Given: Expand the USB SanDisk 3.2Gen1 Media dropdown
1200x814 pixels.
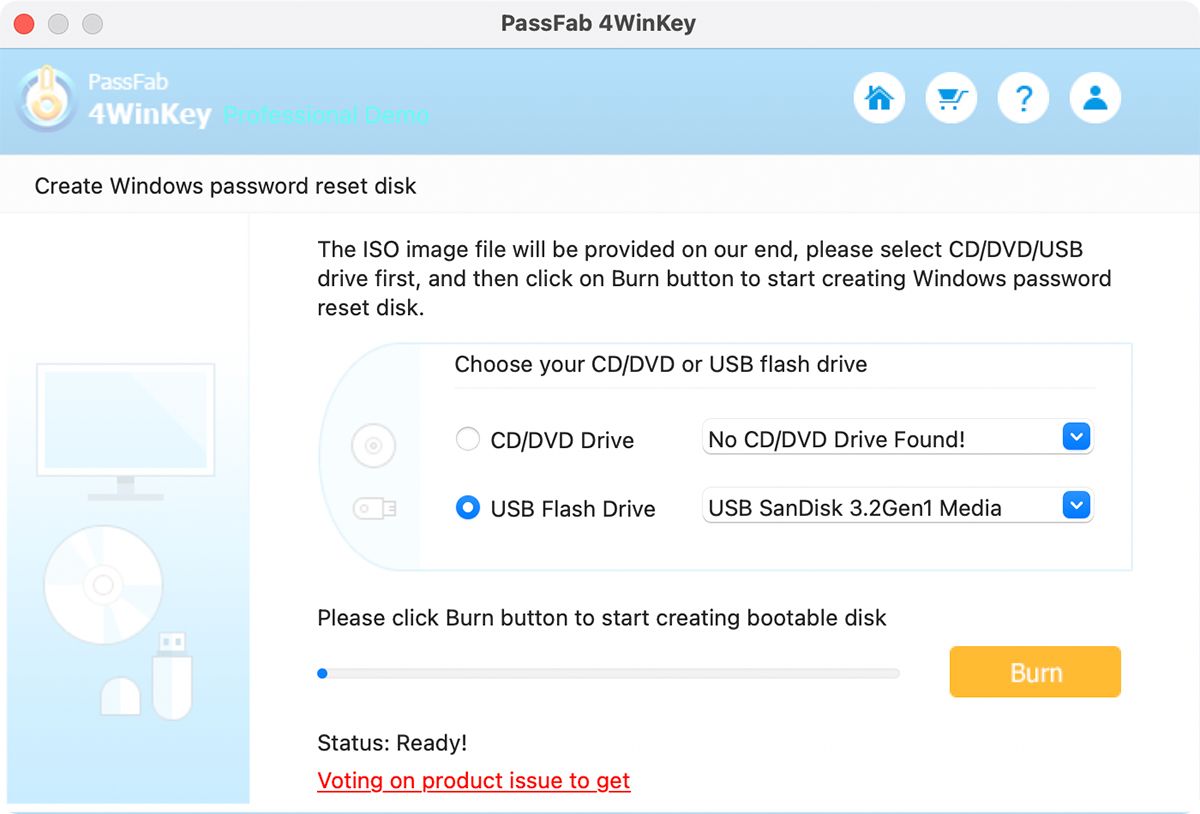Looking at the screenshot, I should 1077,505.
